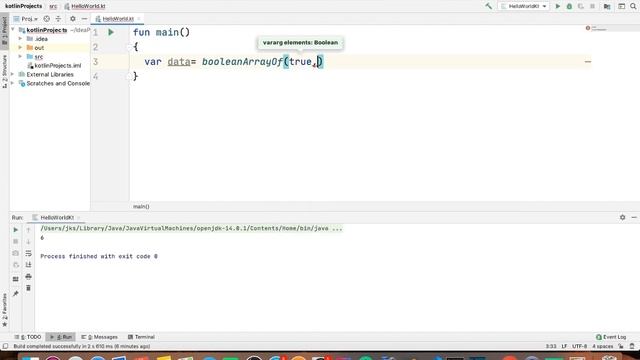The width and height of the screenshot is (640, 360).
Task: Click the java path line in console
Action: tap(191, 229)
